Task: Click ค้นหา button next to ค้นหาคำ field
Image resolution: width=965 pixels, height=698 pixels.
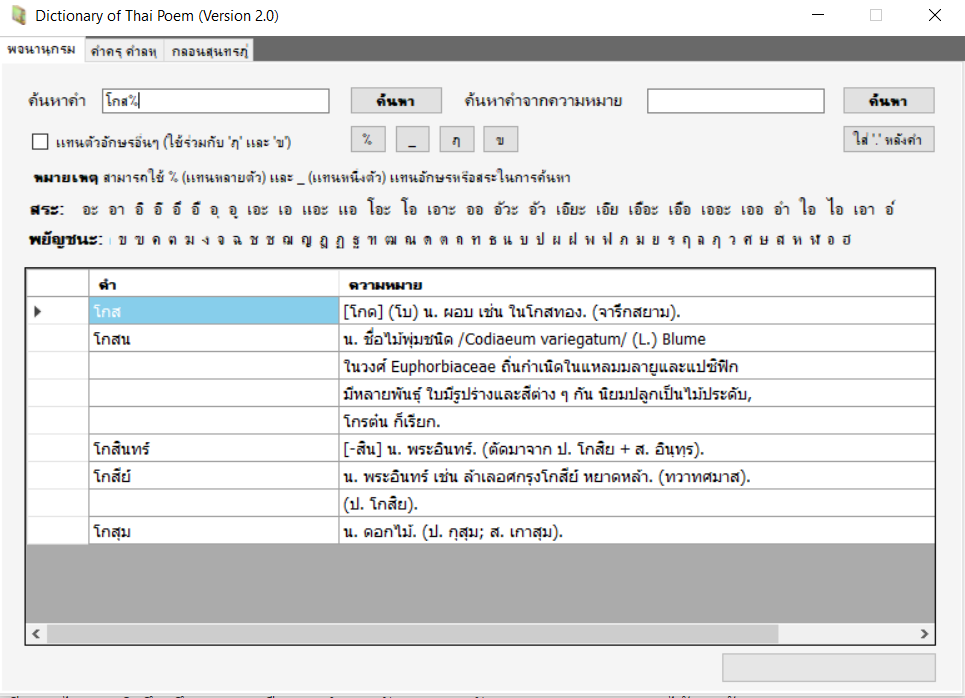Action: [x=396, y=101]
